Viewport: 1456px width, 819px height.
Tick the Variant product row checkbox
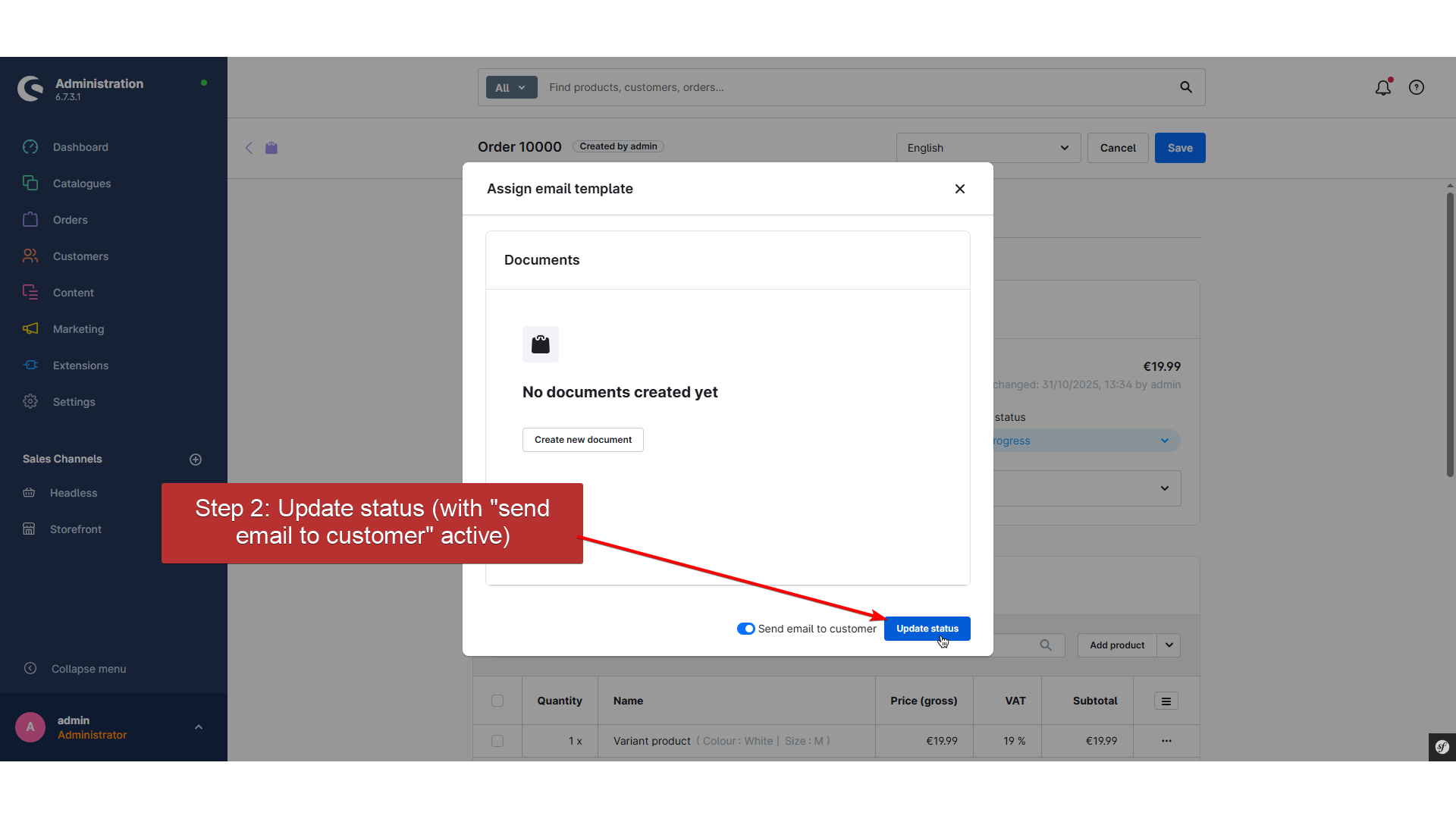click(x=497, y=741)
